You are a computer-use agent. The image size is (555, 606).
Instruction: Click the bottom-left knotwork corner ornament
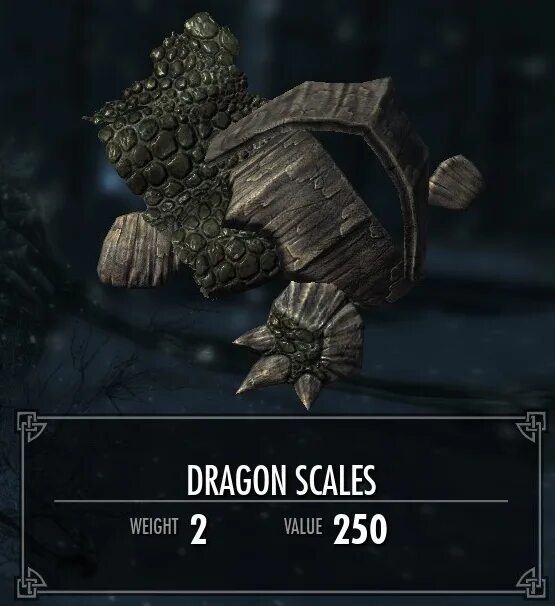(31, 582)
